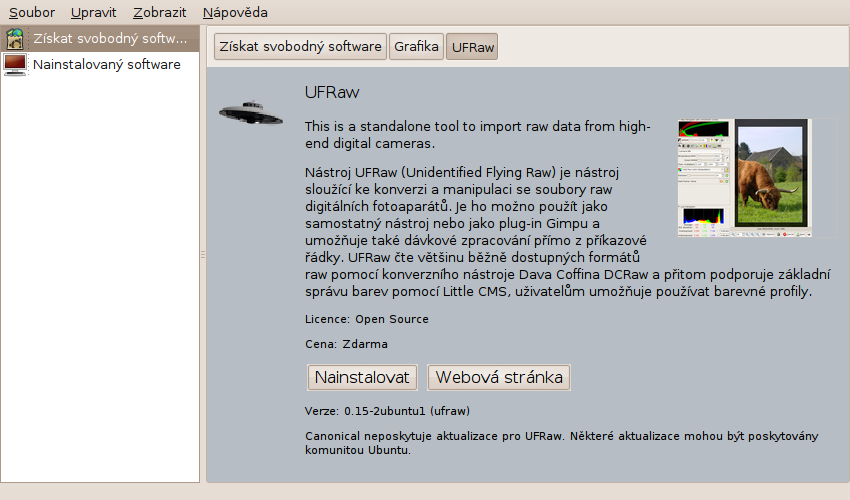Open the Webová stránka link button
Image resolution: width=850 pixels, height=500 pixels.
click(499, 377)
